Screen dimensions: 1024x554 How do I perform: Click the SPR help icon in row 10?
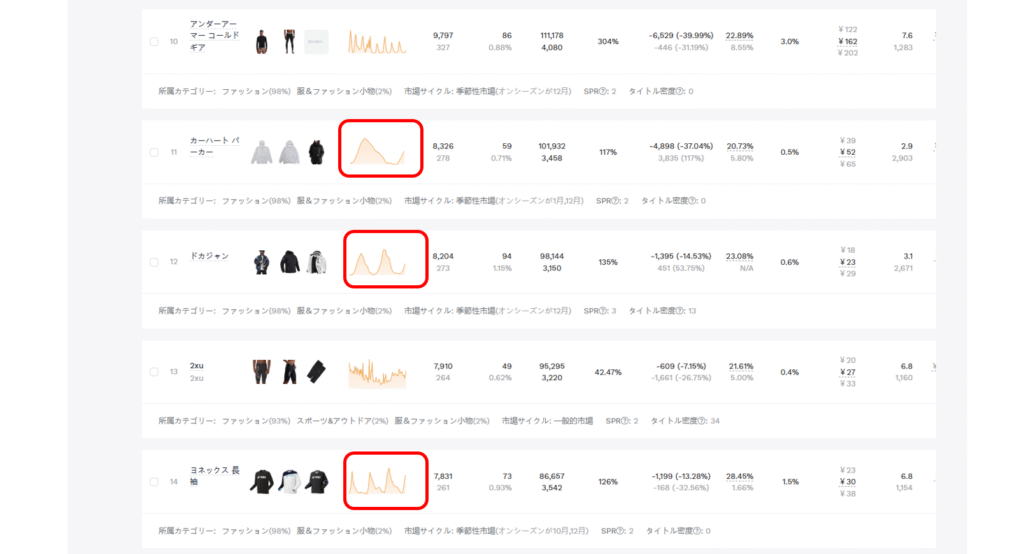coord(605,91)
